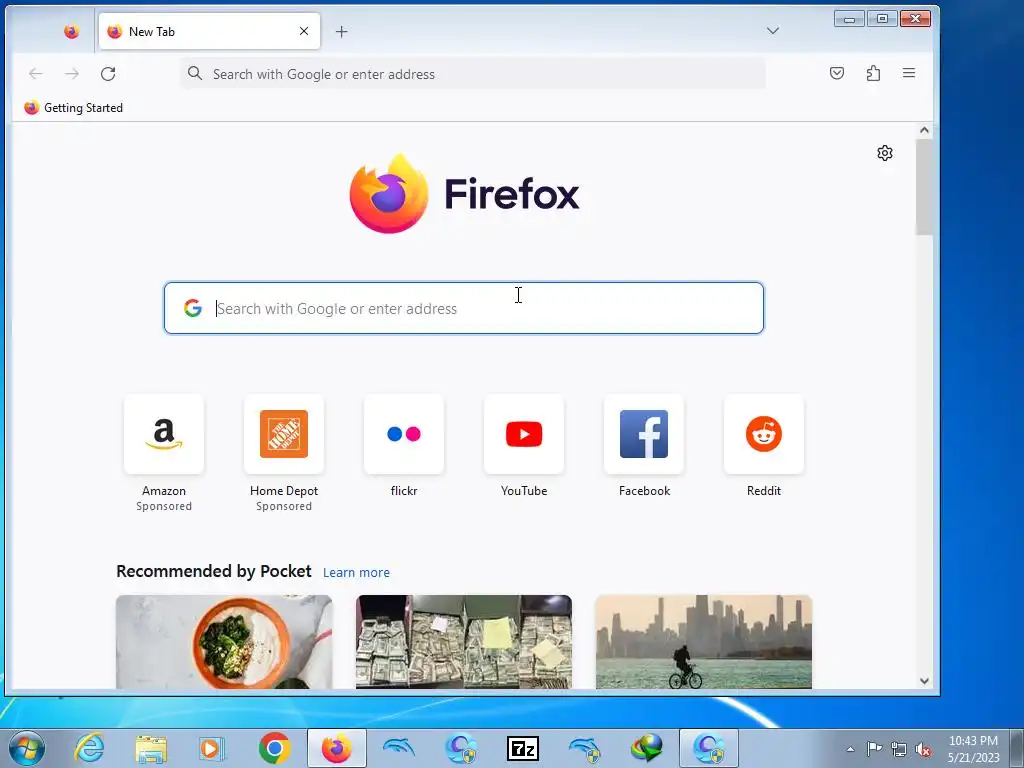The image size is (1024, 768).
Task: Open the cyclist skyline Pocket story
Action: click(703, 642)
